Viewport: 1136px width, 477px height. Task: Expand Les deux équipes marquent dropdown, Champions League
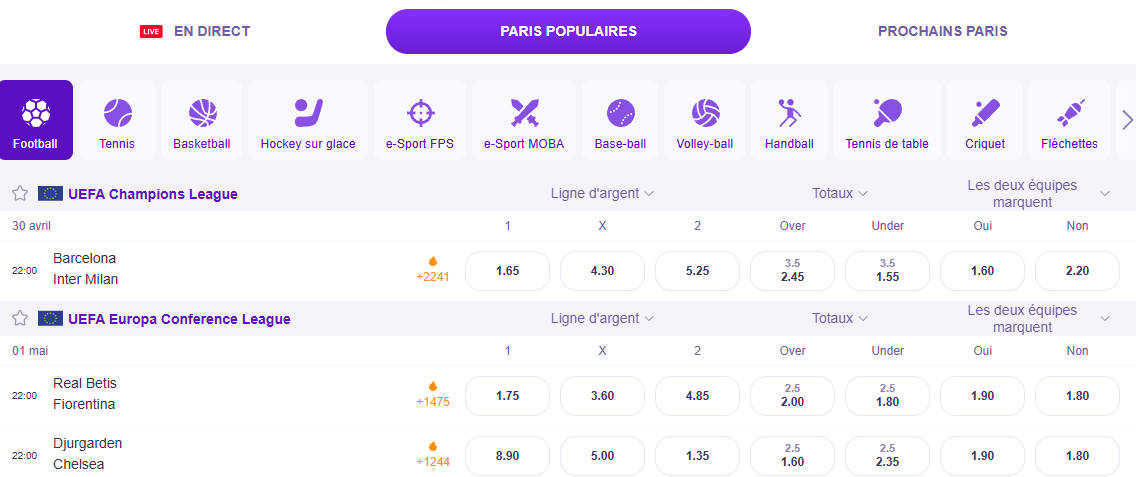point(1038,194)
